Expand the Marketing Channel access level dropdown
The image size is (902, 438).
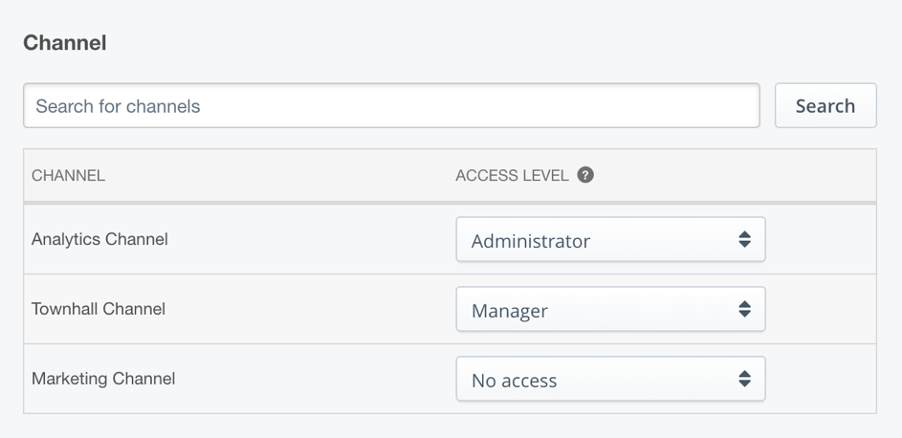[x=610, y=379]
